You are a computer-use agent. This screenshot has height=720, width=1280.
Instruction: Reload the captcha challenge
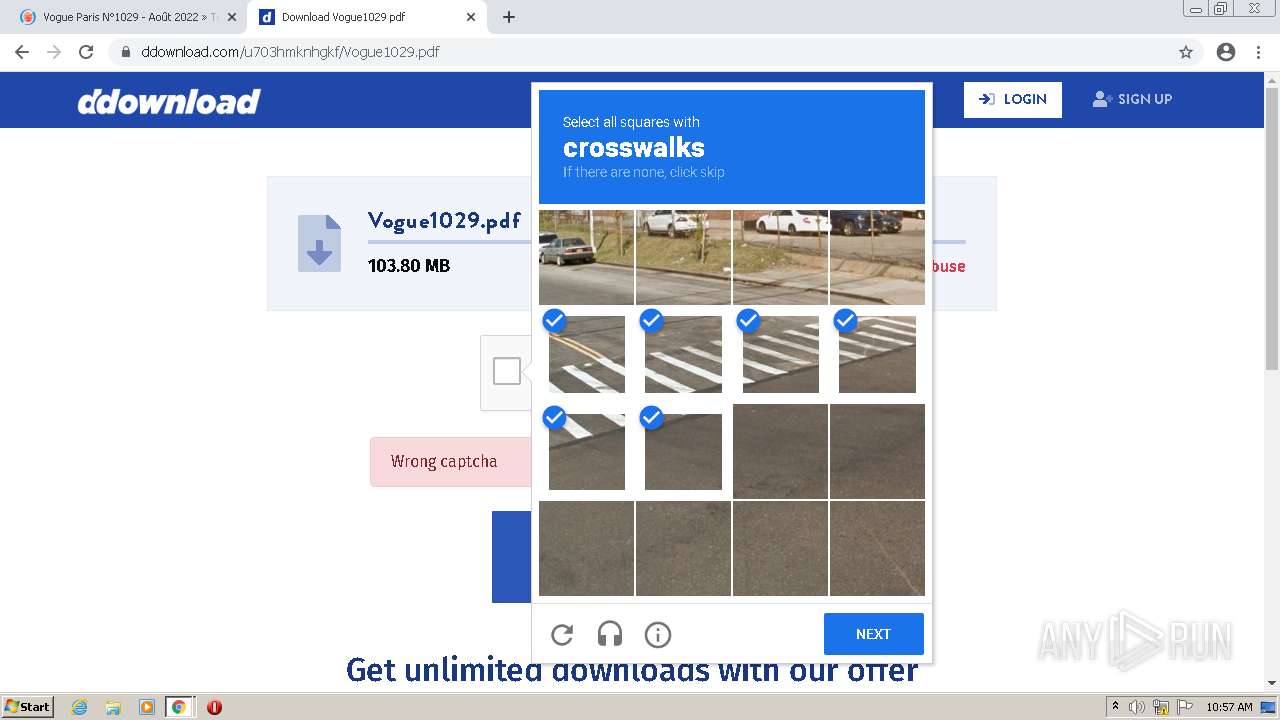562,634
